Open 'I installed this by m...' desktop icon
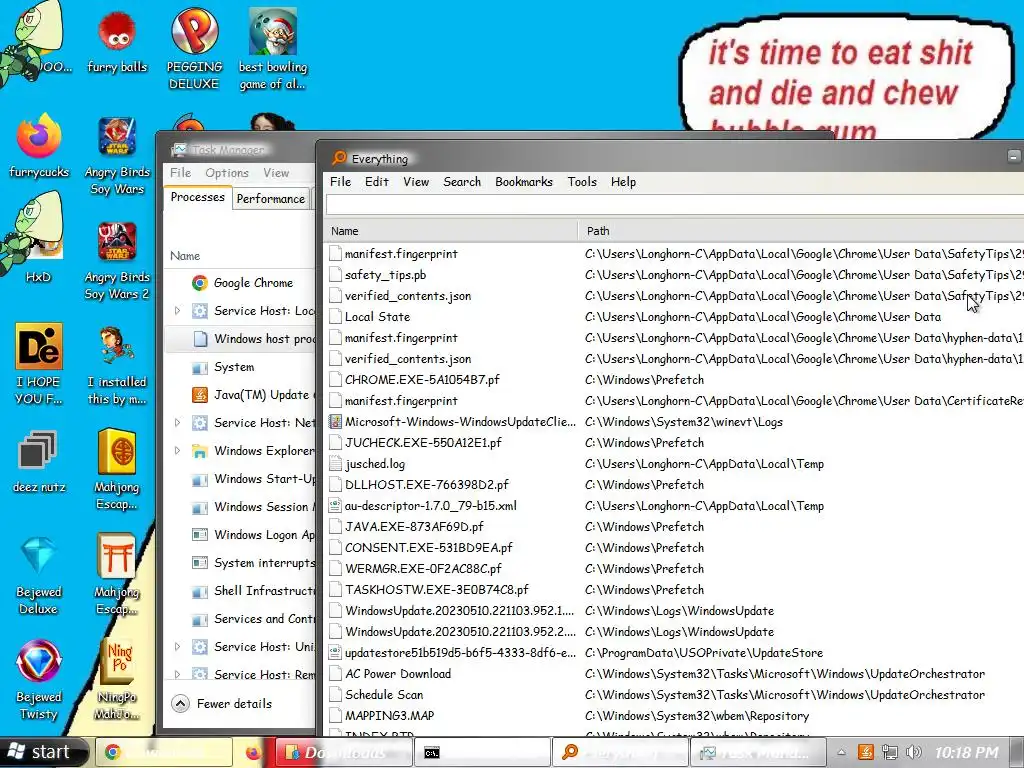 click(x=118, y=364)
